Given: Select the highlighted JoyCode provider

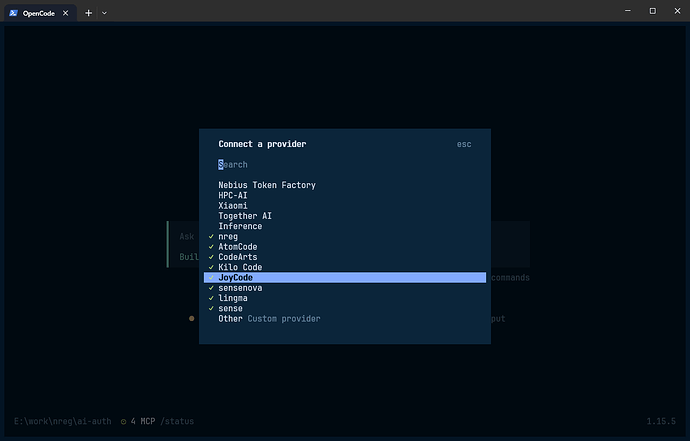Looking at the screenshot, I should pyautogui.click(x=345, y=277).
